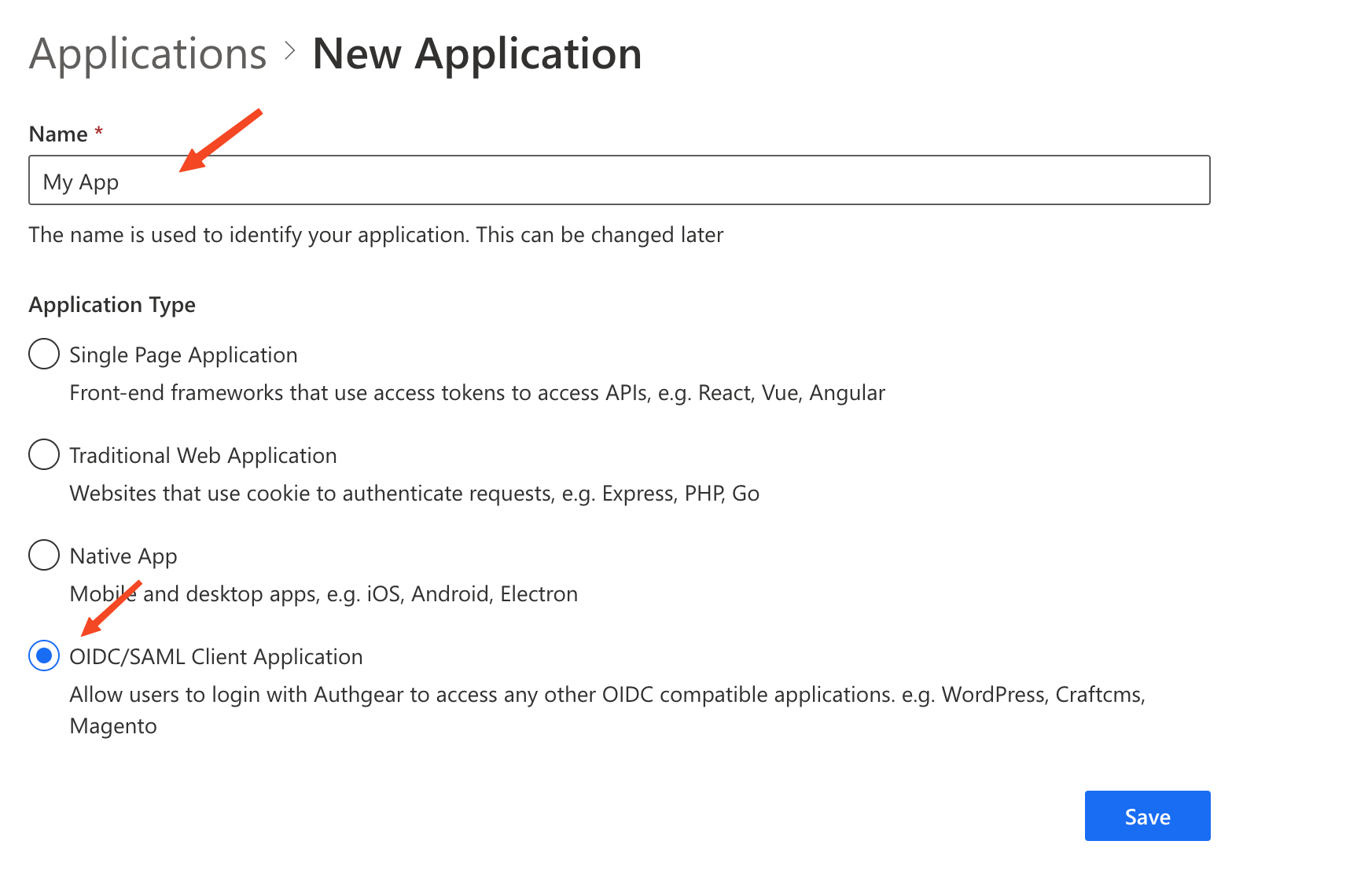Focus the Name text field

tap(619, 181)
